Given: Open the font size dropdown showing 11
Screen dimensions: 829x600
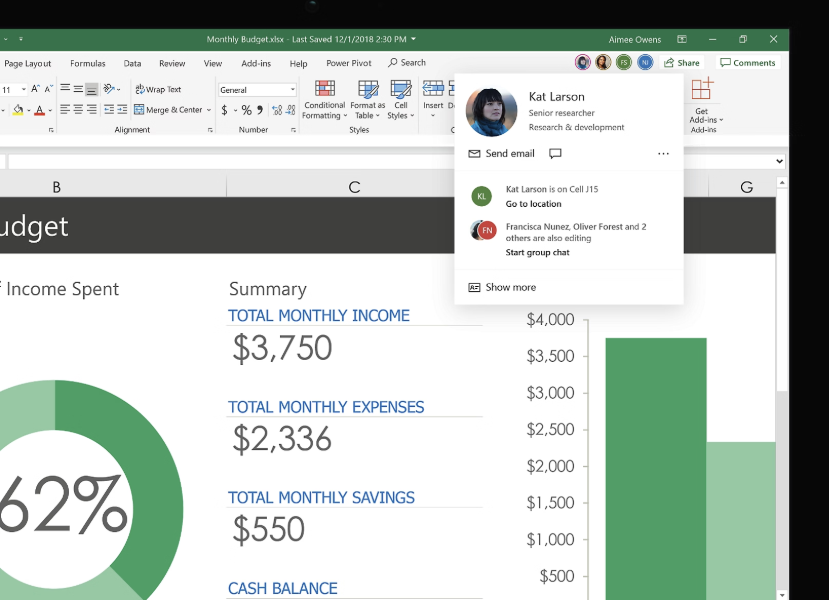Looking at the screenshot, I should pos(24,89).
